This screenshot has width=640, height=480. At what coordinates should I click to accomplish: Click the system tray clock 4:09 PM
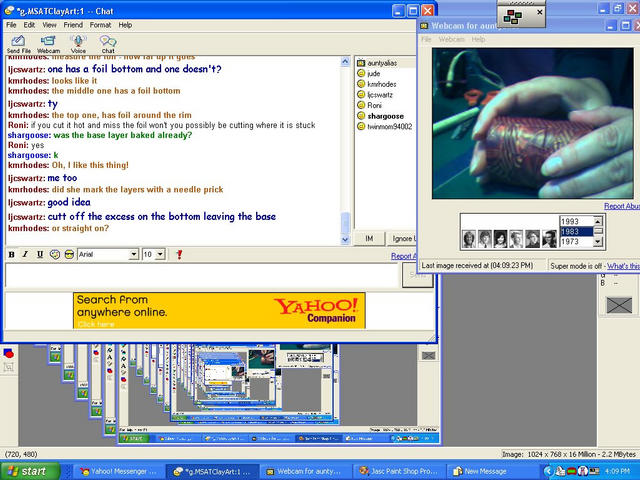[x=617, y=471]
